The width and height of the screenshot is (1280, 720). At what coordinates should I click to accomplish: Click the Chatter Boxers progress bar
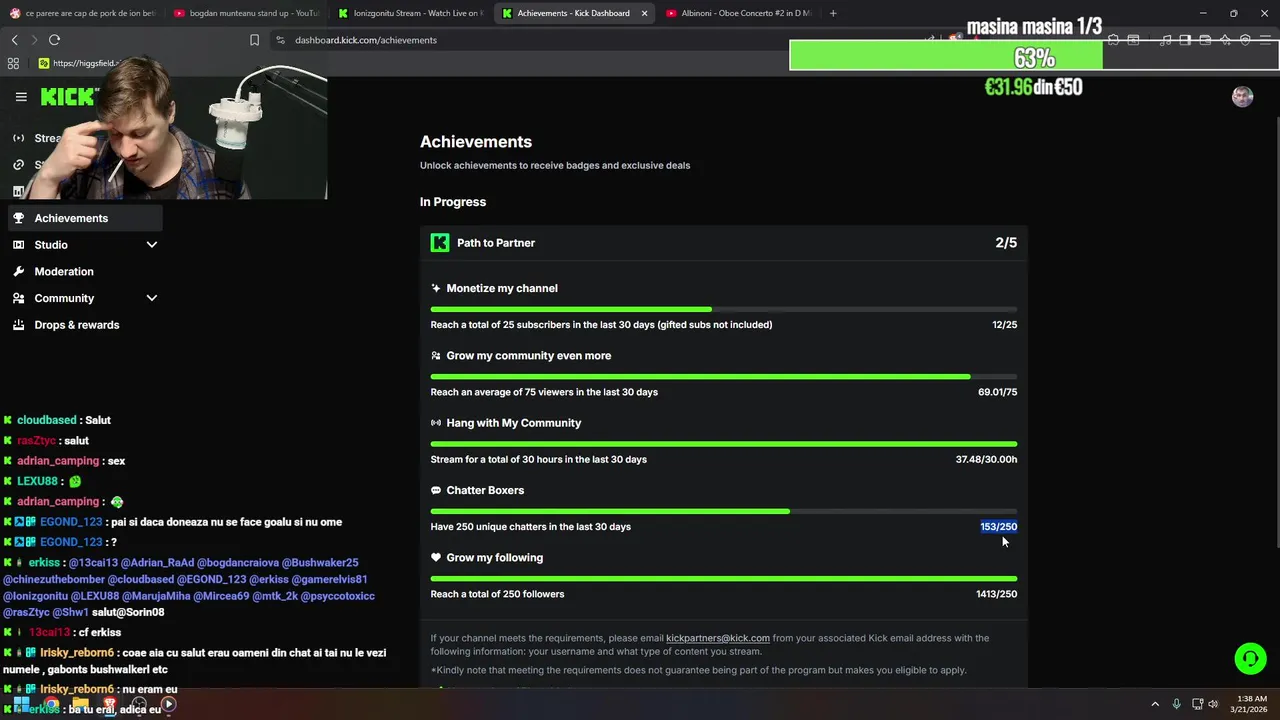pos(724,512)
